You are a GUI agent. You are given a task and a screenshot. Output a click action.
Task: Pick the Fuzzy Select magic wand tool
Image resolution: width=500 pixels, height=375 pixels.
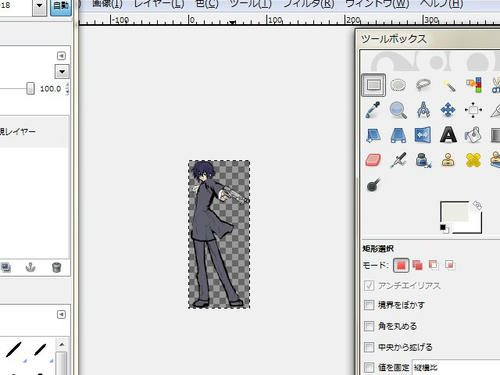449,86
